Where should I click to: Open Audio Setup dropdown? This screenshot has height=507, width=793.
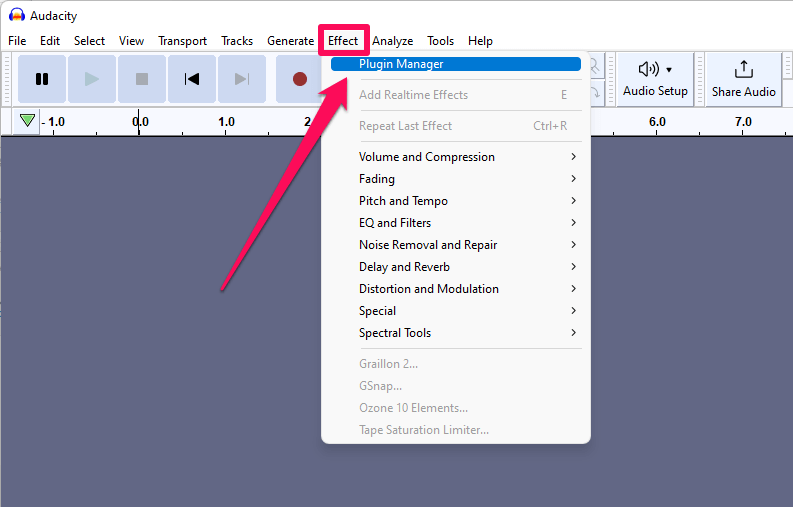(x=655, y=79)
